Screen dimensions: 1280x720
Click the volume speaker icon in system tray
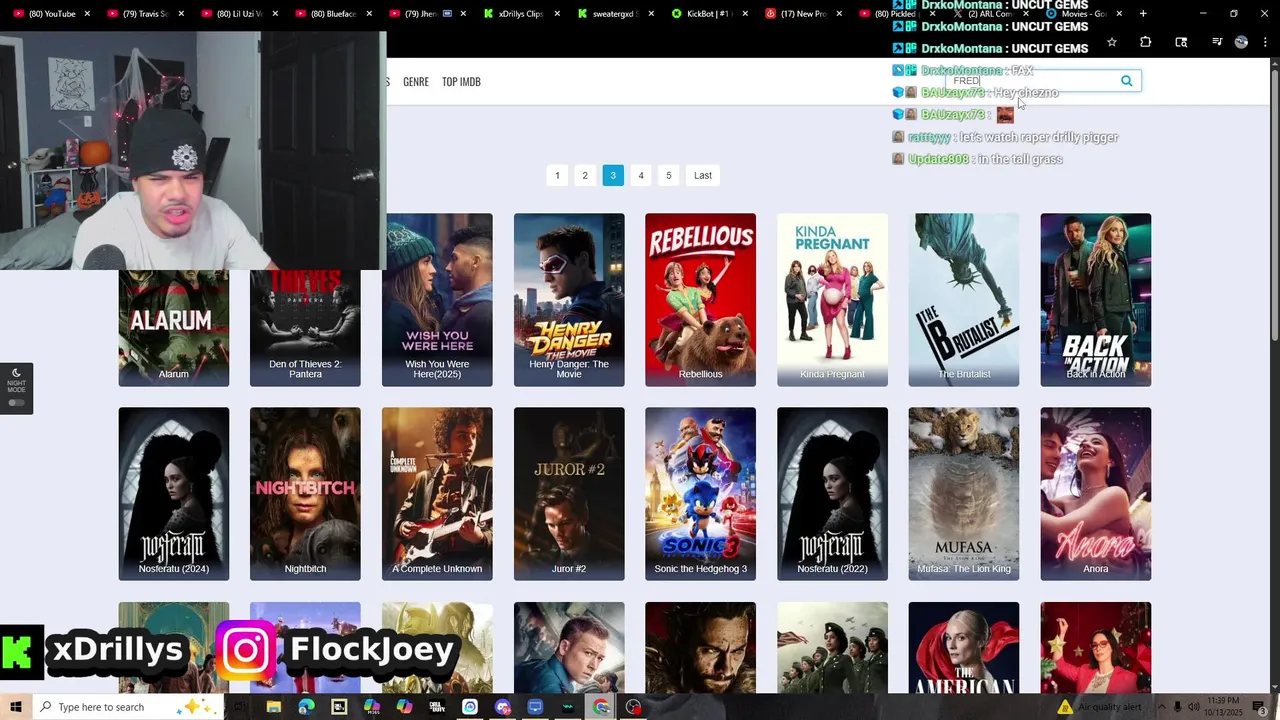pos(1193,707)
